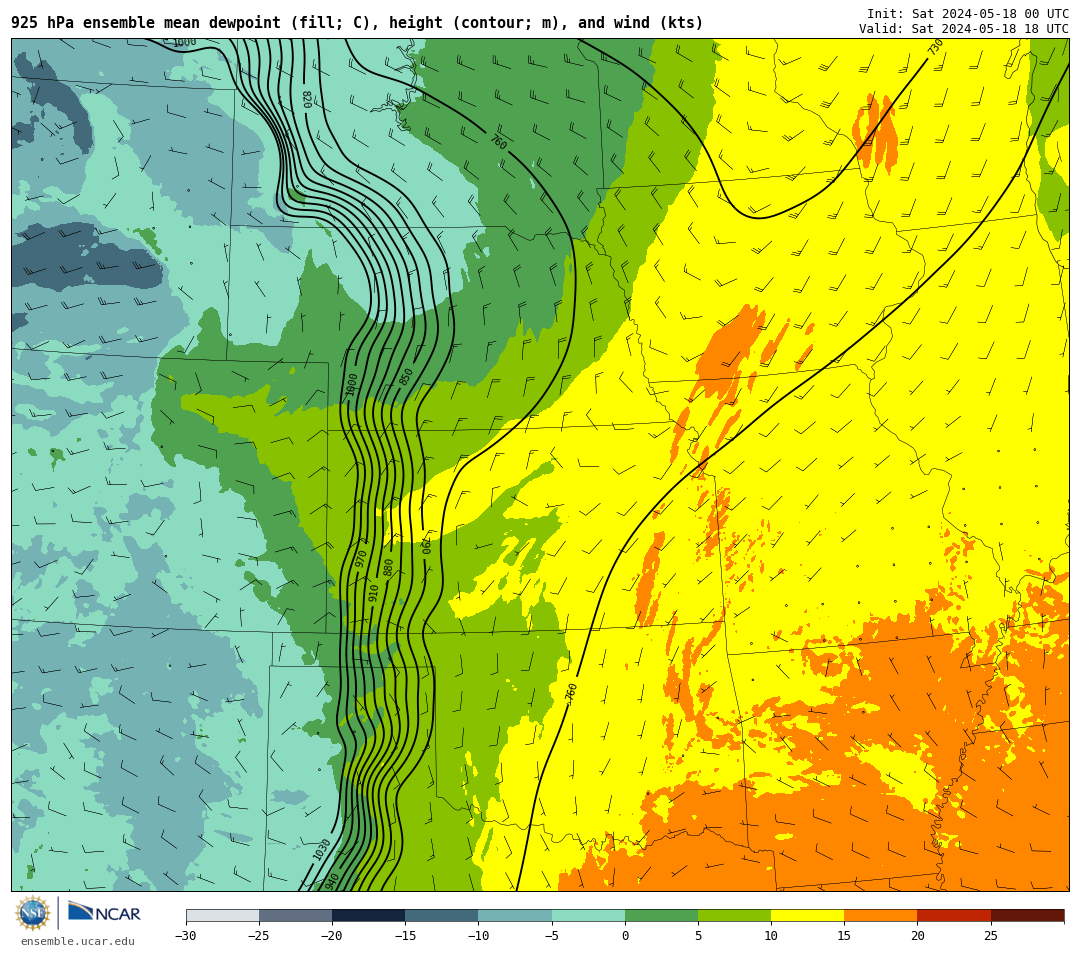Click the 820 height contour label

pyautogui.click(x=307, y=99)
